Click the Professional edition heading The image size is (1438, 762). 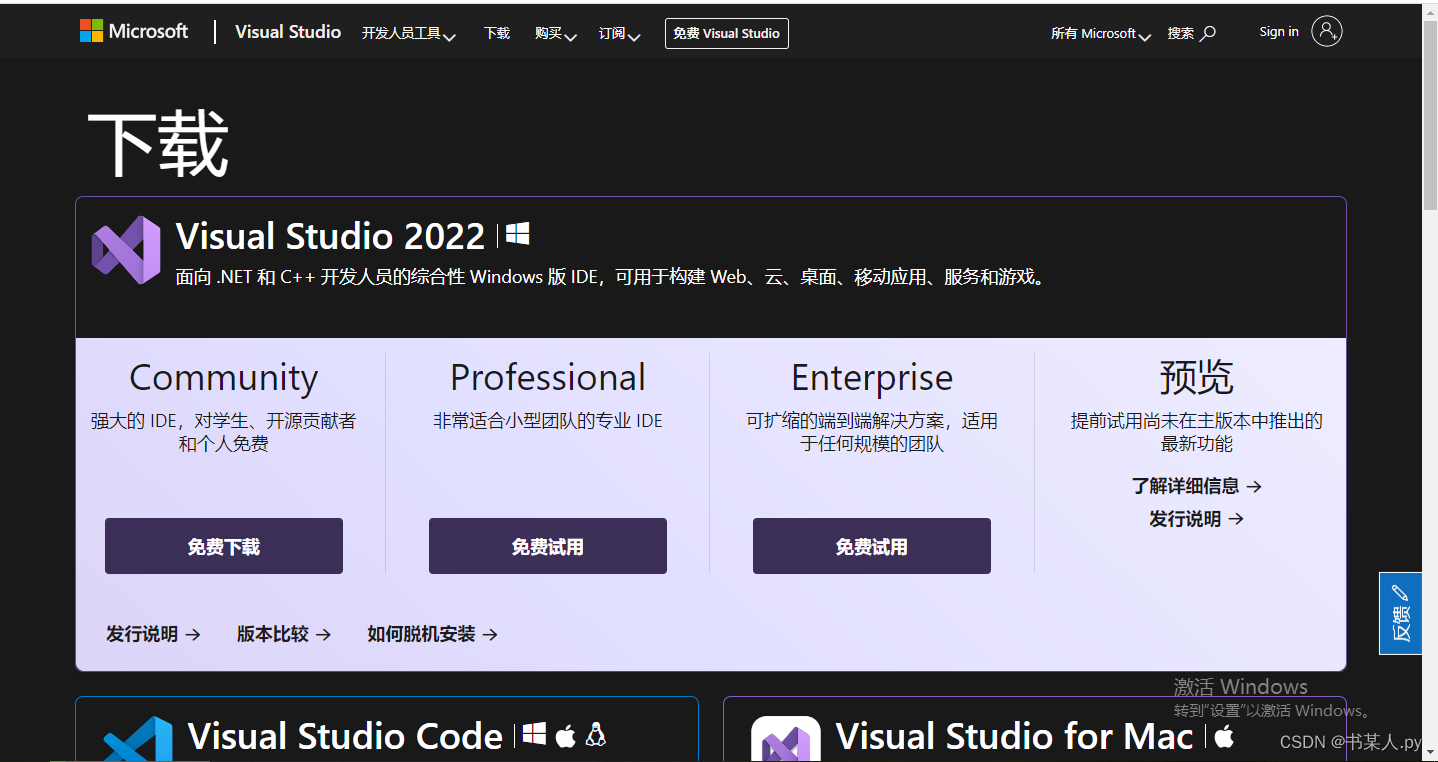548,377
